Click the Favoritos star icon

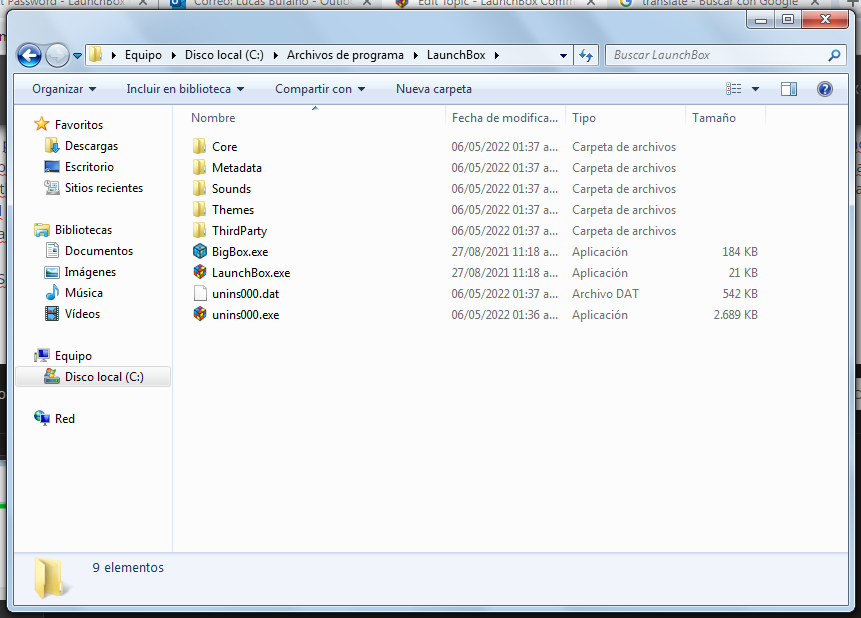click(42, 124)
